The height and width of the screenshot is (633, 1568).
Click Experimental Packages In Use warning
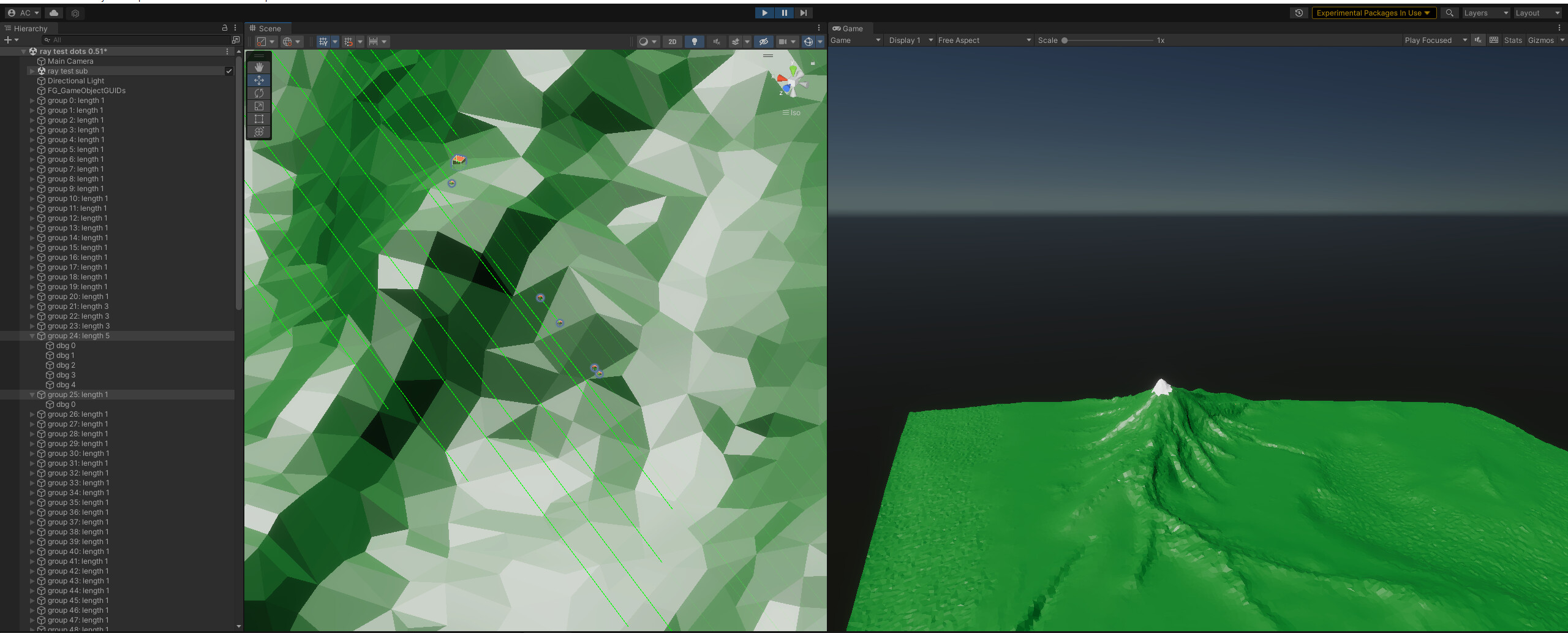pyautogui.click(x=1373, y=12)
